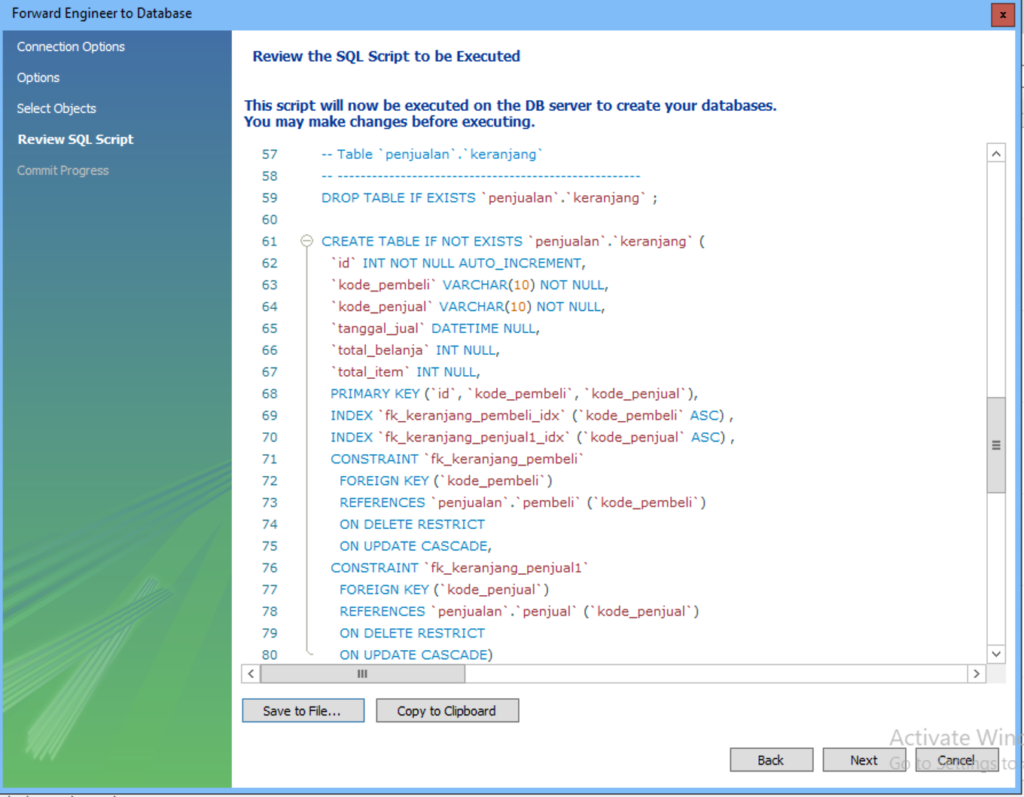Click the `kode_pembeli` VARCHAR(10) column line
Viewport: 1024px width, 797px height.
pos(470,285)
